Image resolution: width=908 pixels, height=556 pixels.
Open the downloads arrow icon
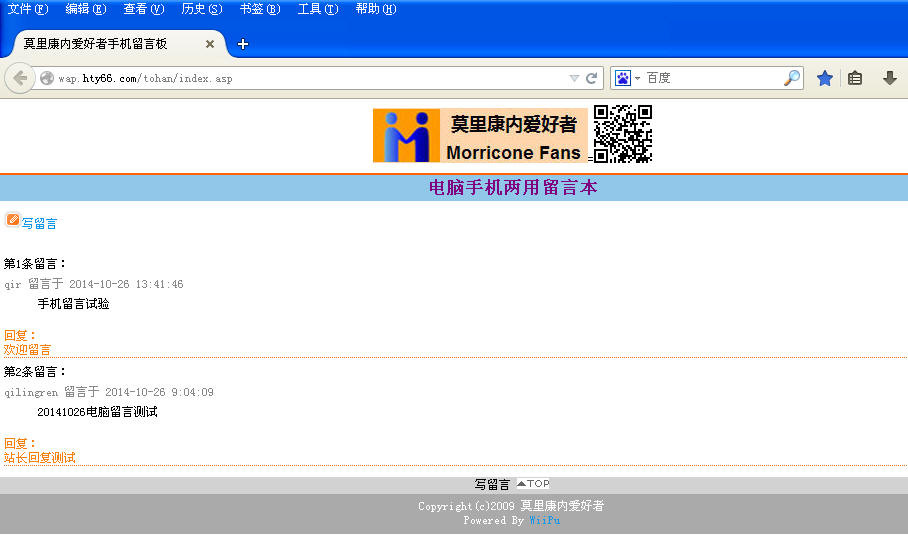point(889,78)
